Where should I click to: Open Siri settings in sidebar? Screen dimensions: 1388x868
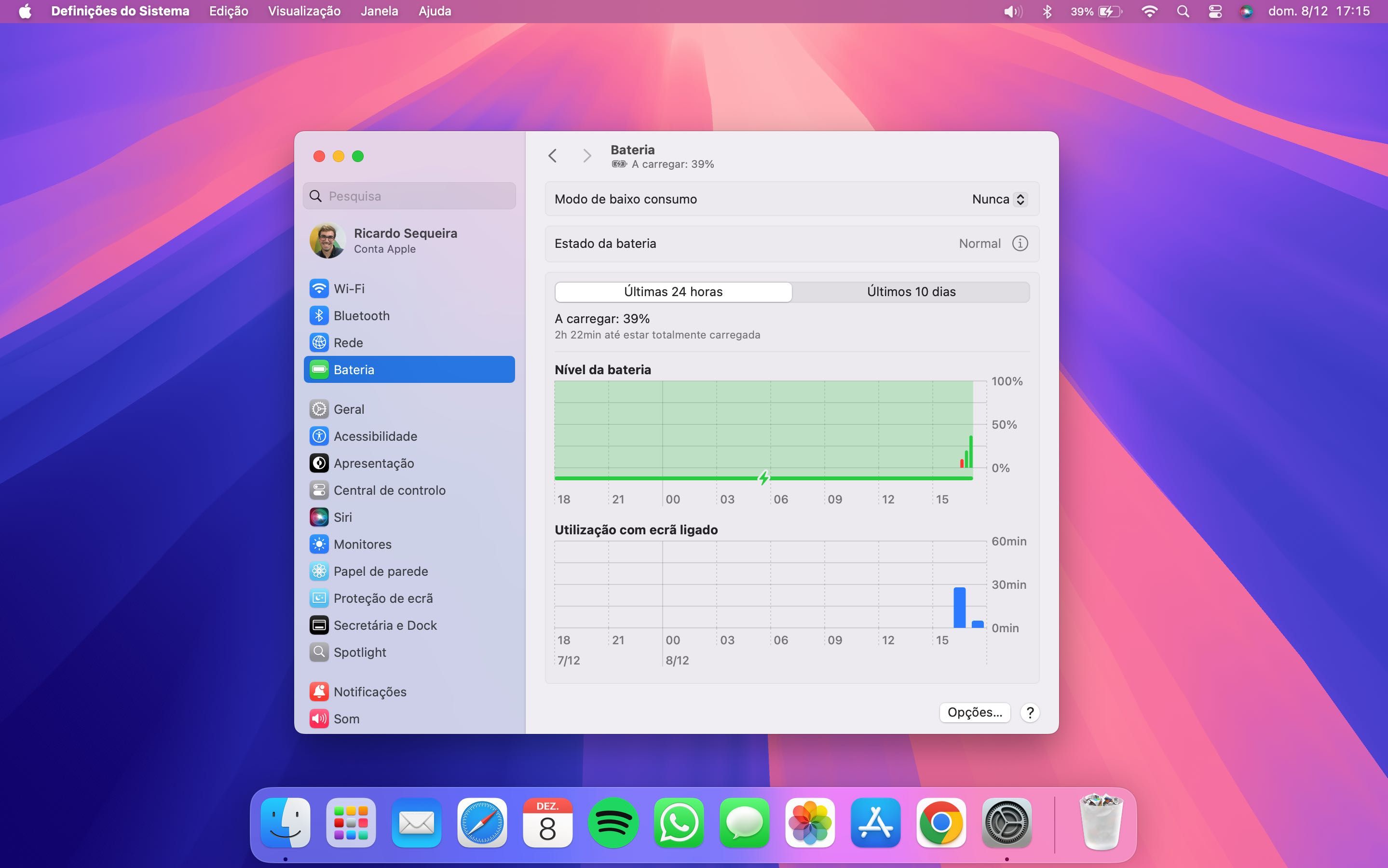click(x=408, y=516)
